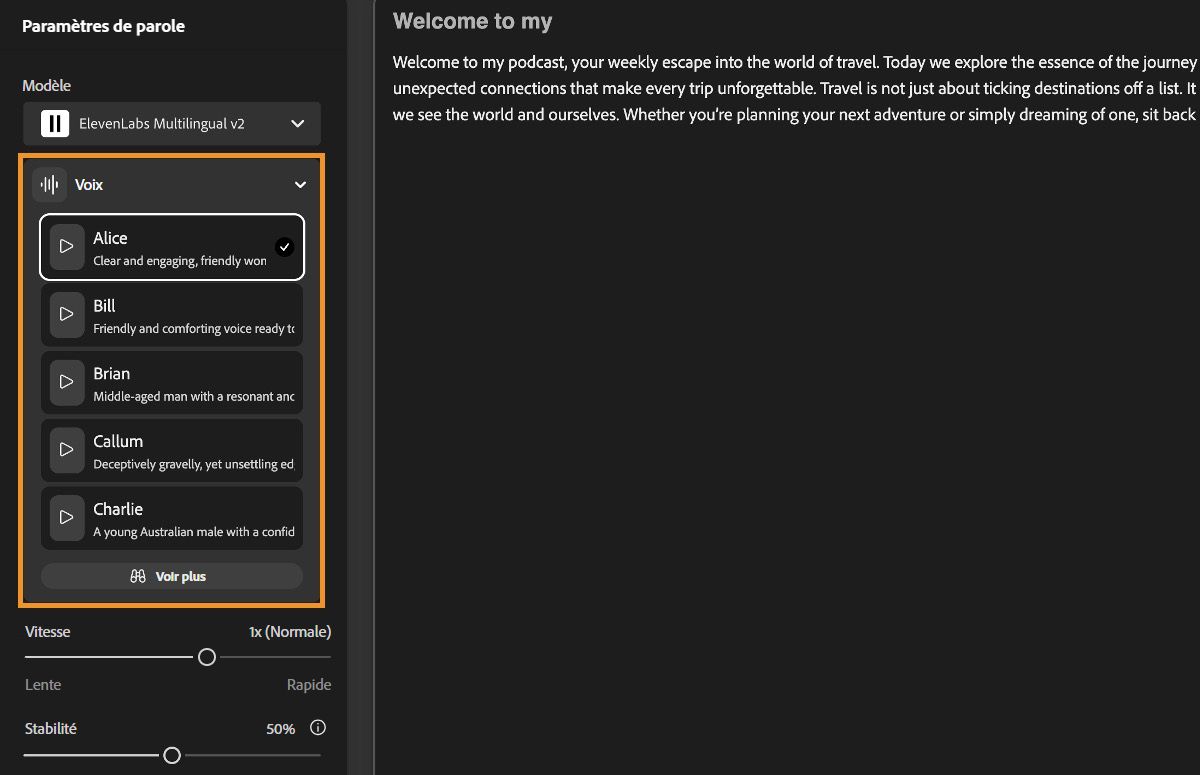Viewport: 1200px width, 775px height.
Task: Select the Bill voice option
Action: (190, 315)
